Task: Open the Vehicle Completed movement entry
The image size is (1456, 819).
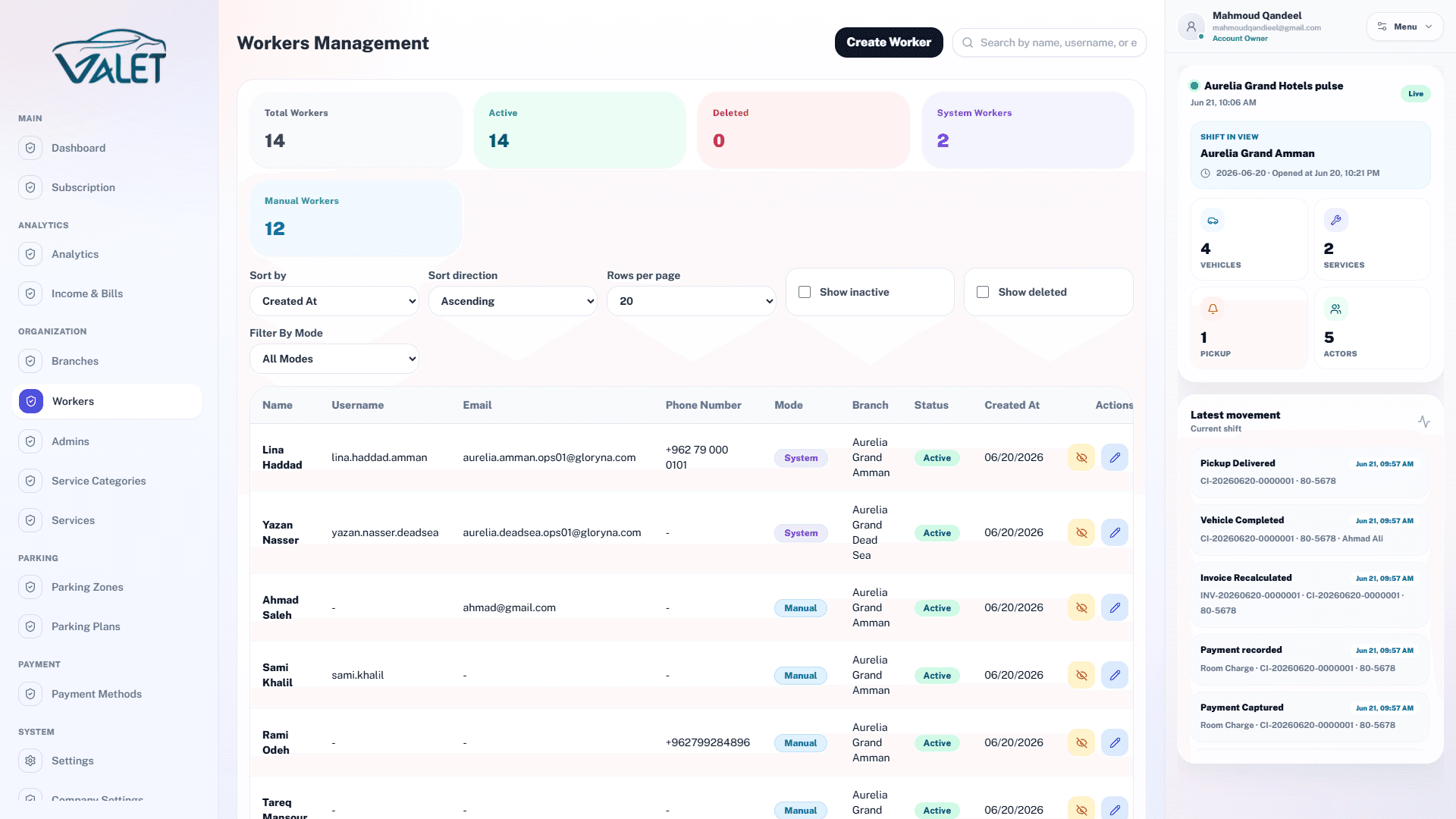Action: [1310, 529]
